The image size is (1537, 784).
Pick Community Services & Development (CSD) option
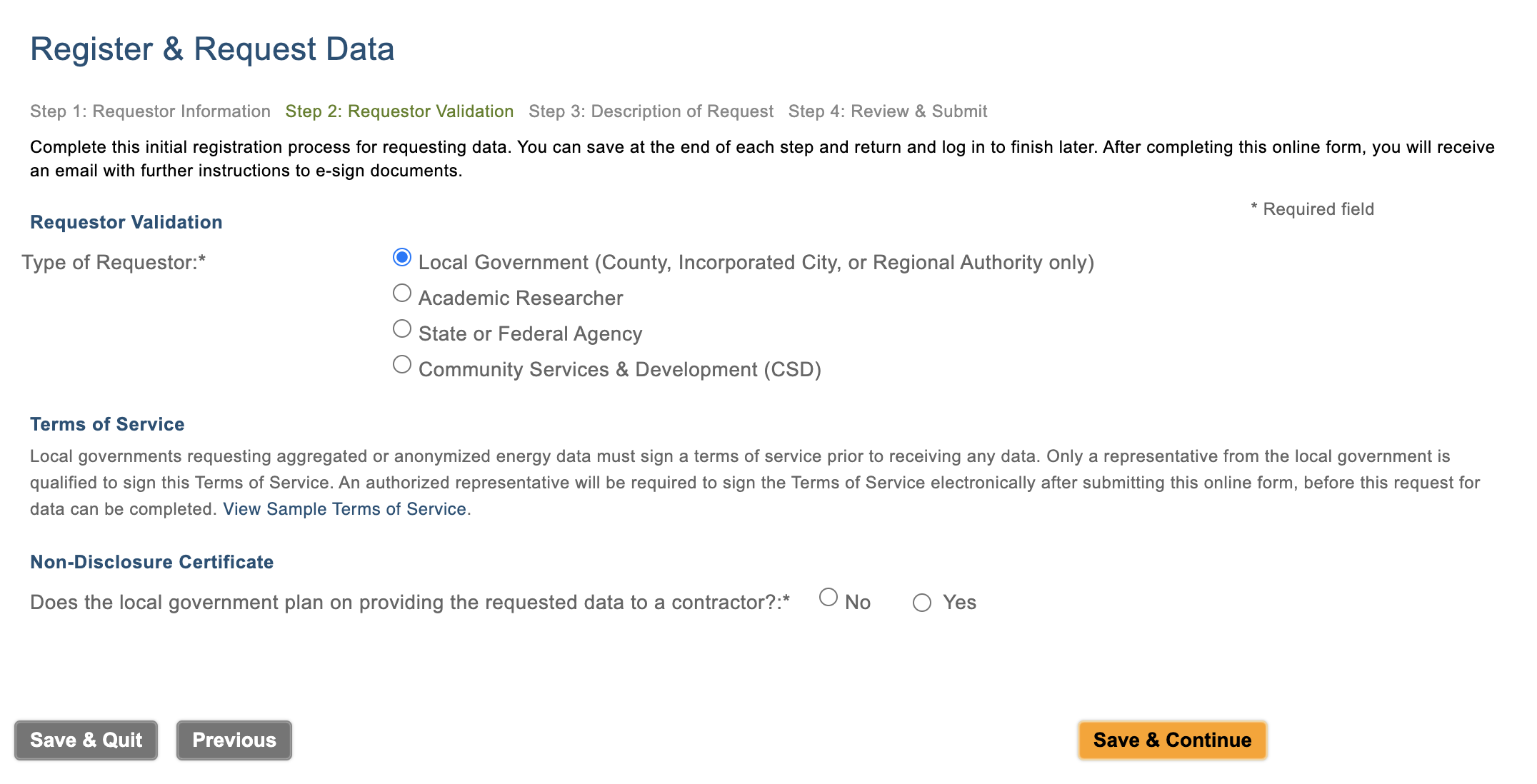coord(402,365)
